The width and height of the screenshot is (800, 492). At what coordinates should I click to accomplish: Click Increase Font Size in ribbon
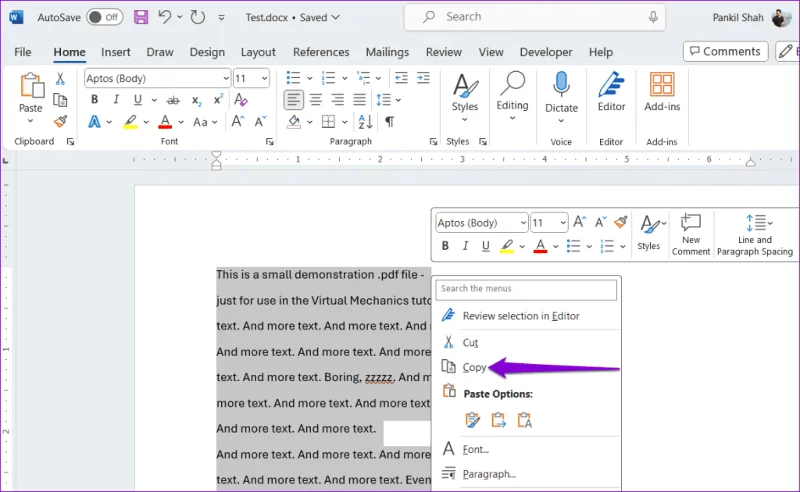pyautogui.click(x=238, y=121)
